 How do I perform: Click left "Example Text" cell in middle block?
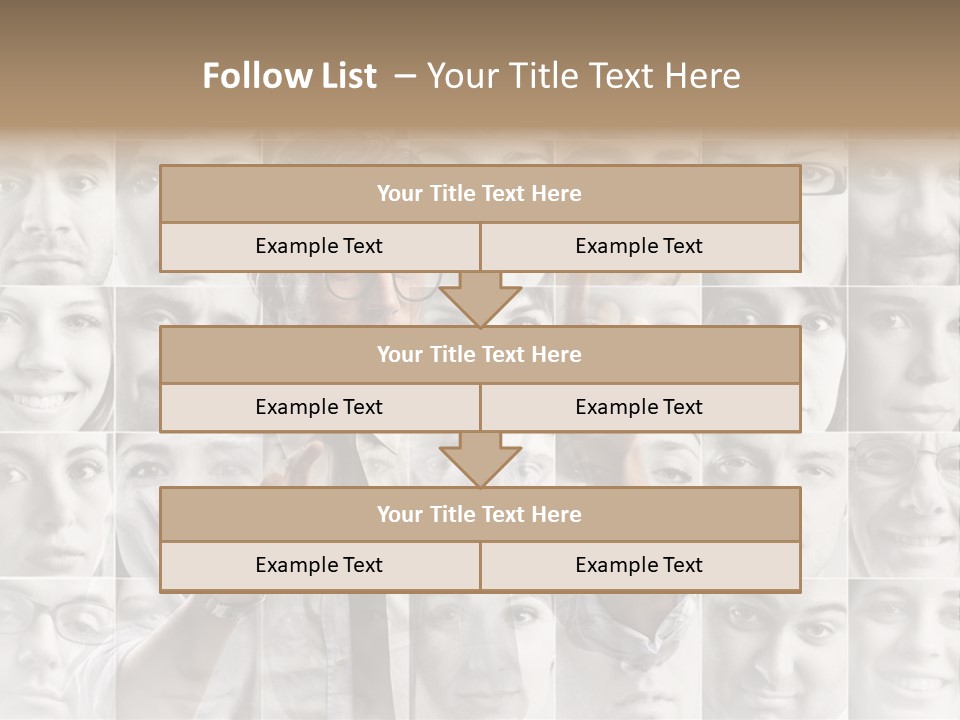click(x=319, y=407)
